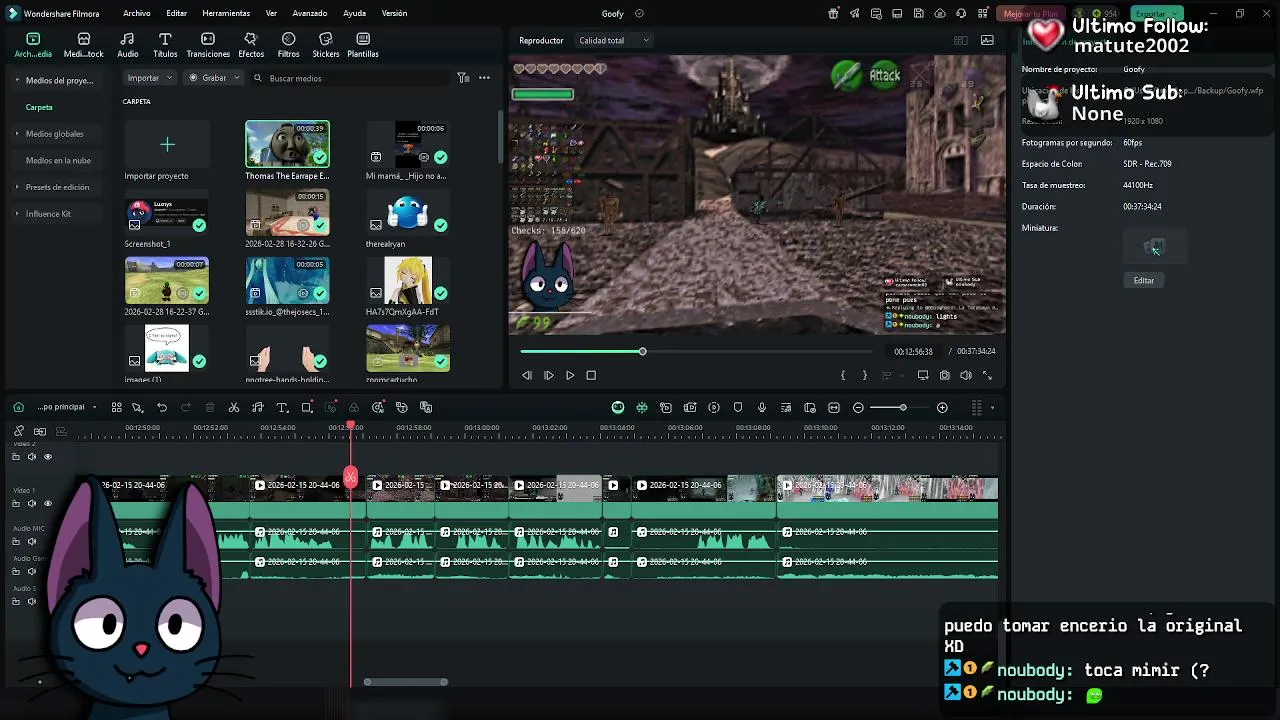Image resolution: width=1280 pixels, height=720 pixels.
Task: Click the timeline horizontal scrollbar
Action: point(405,682)
